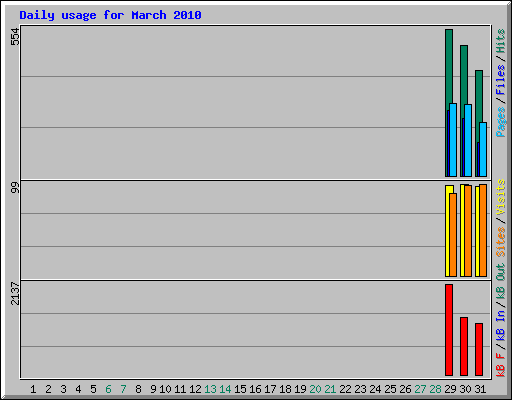
Task: Click the 554 axis value for hits
Action: point(15,36)
